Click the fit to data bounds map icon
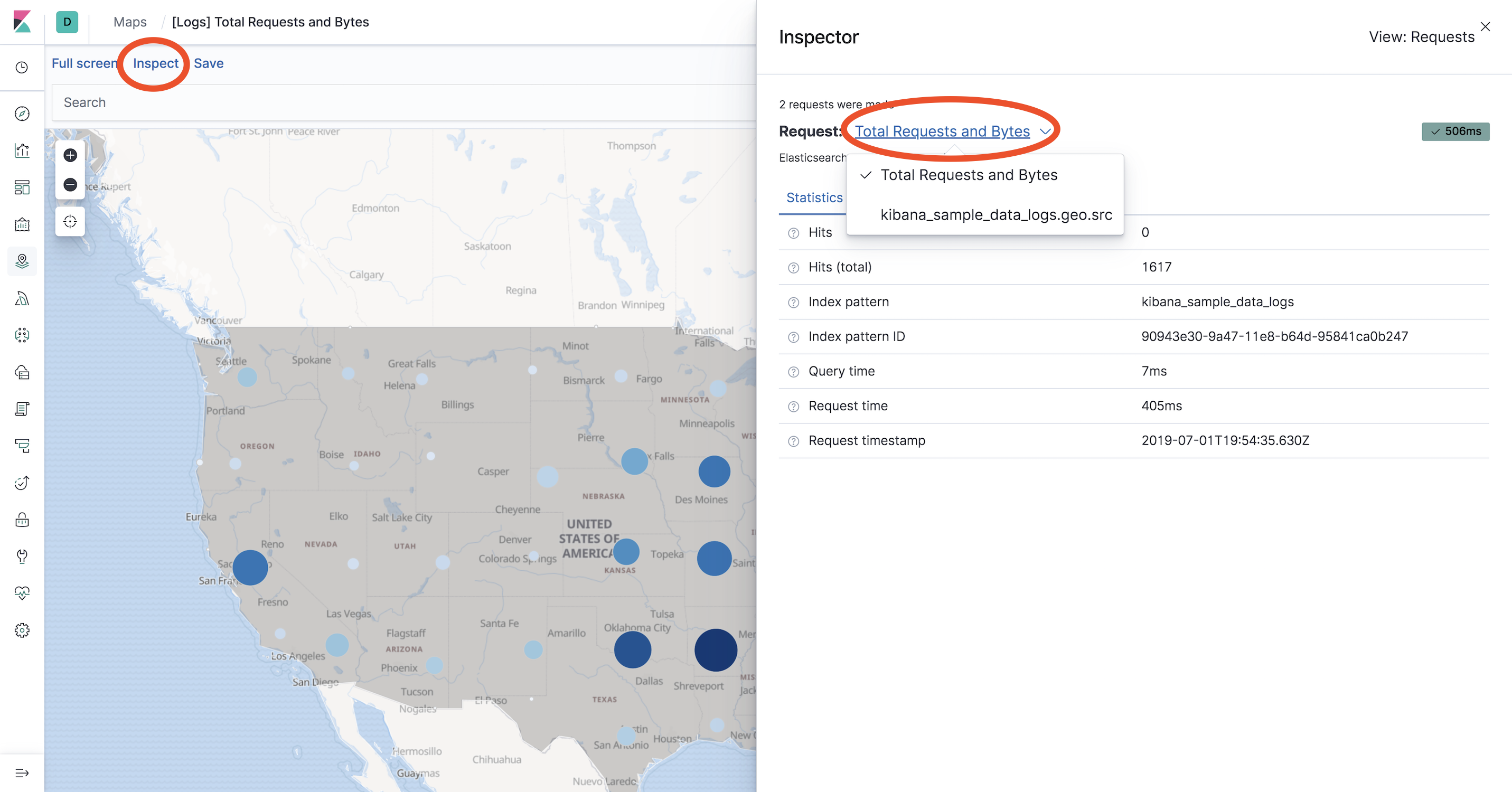The width and height of the screenshot is (1512, 792). coord(70,222)
